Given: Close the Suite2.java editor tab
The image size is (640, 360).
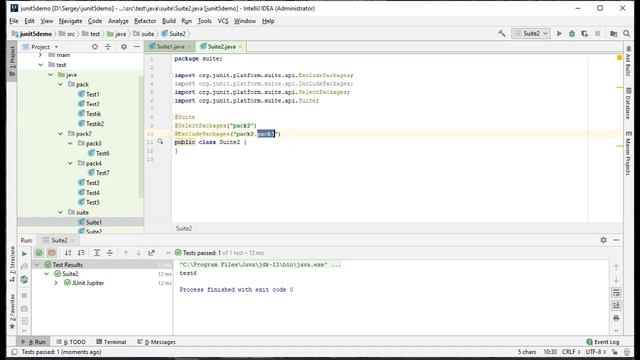Looking at the screenshot, I should coord(240,47).
